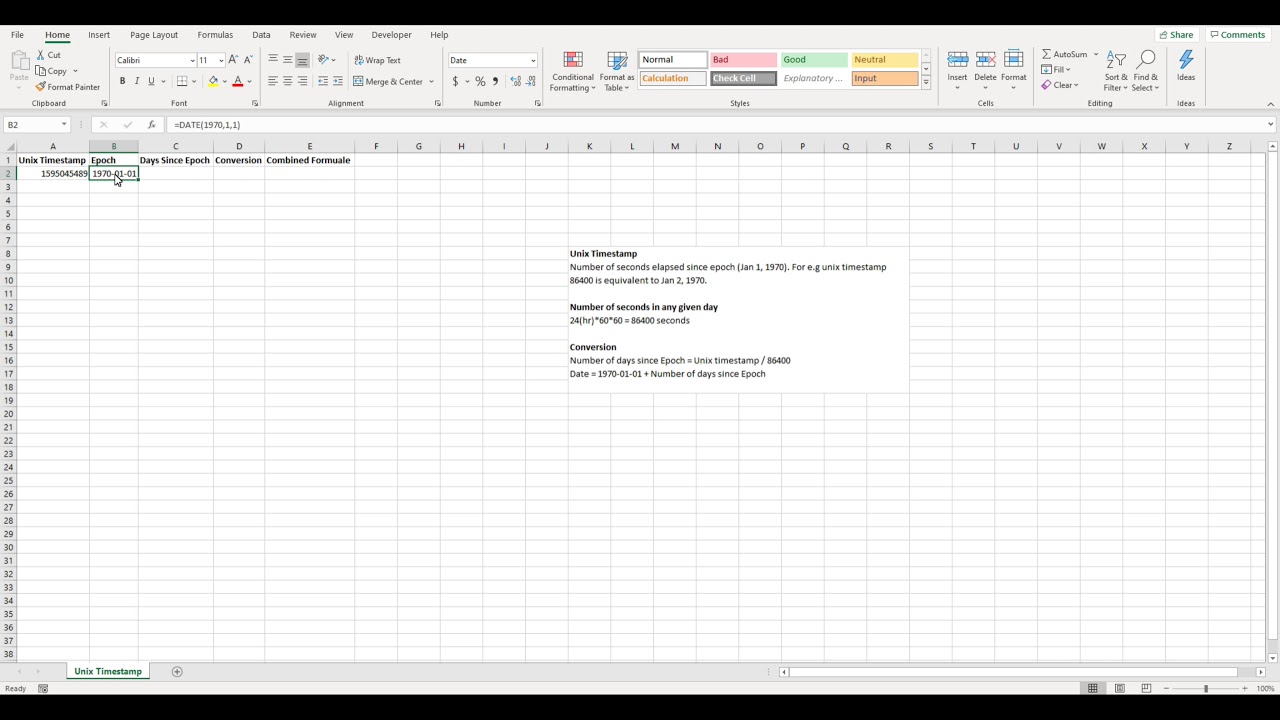Click the Orientation text angle icon
Image resolution: width=1280 pixels, height=720 pixels.
[x=324, y=60]
